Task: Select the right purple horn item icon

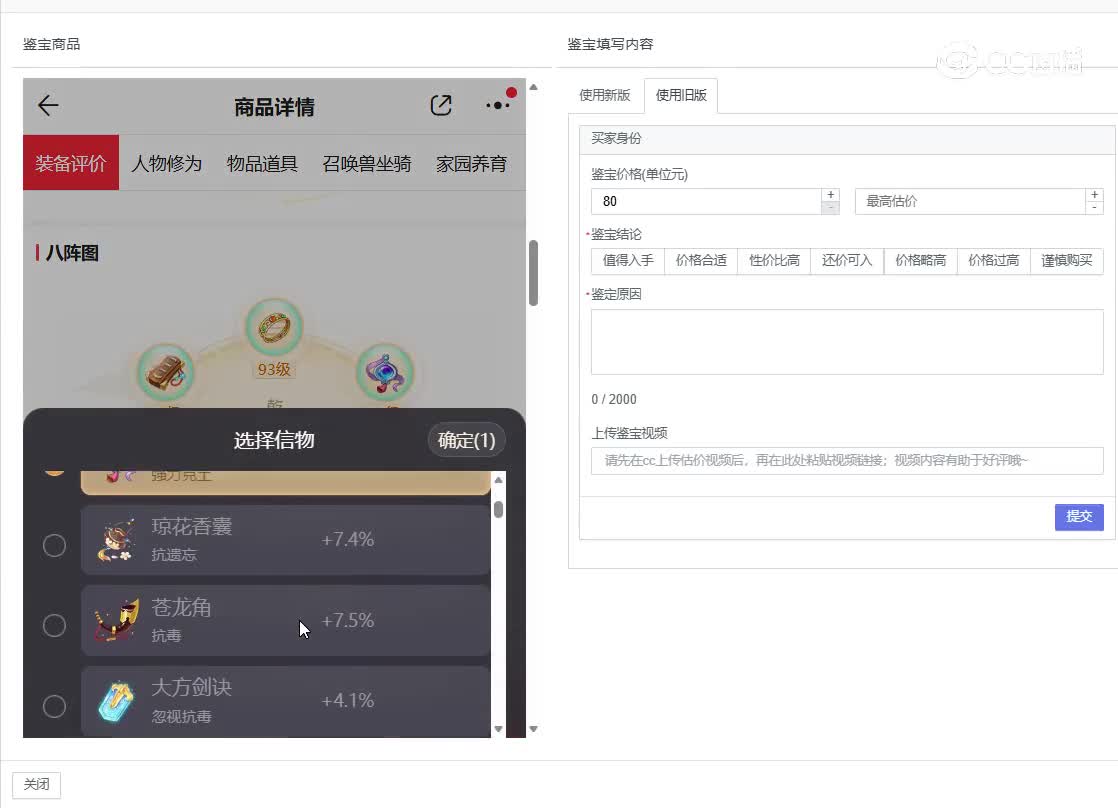Action: coord(384,373)
